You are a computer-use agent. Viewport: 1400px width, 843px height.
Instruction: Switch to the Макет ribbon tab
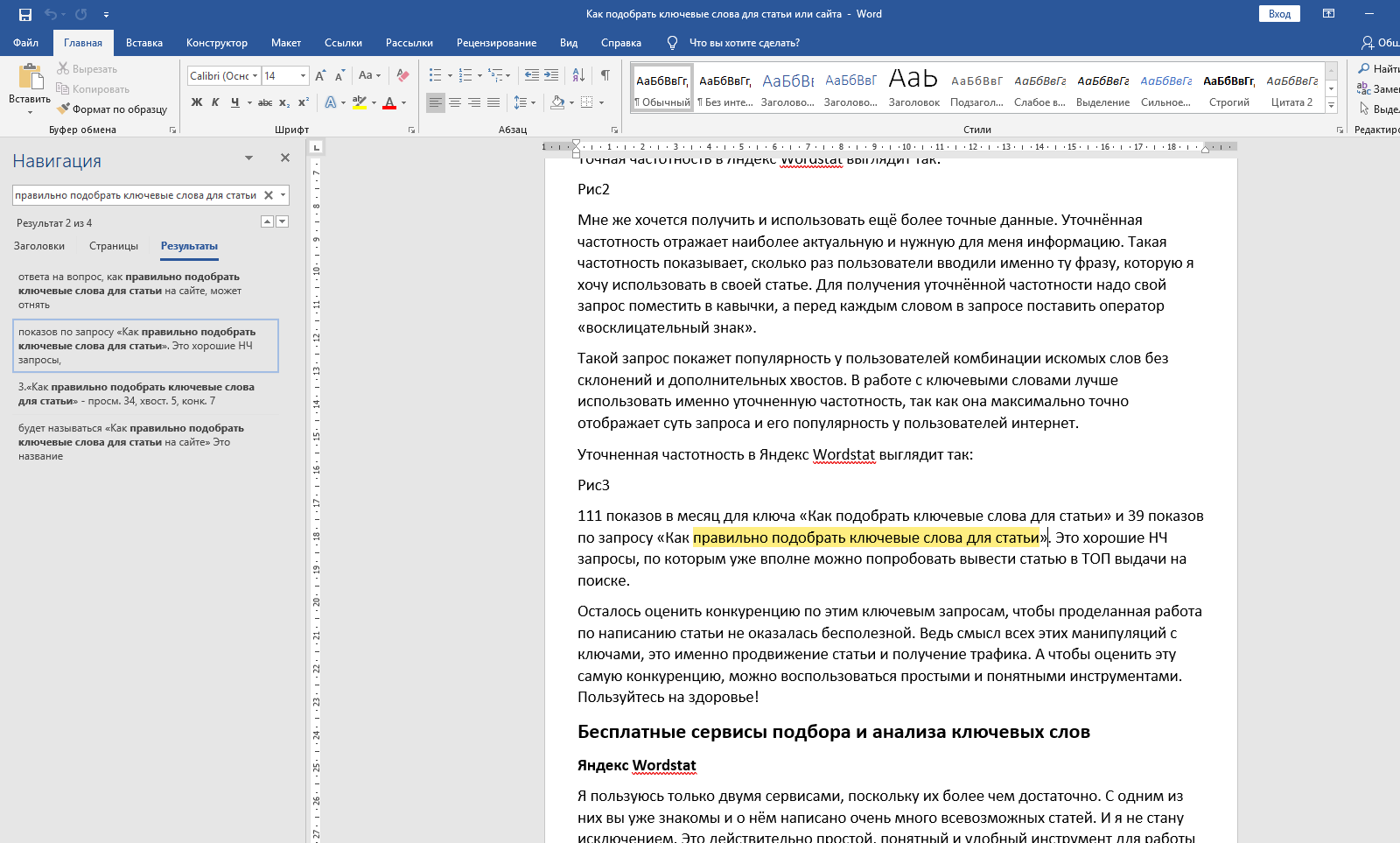pyautogui.click(x=286, y=43)
